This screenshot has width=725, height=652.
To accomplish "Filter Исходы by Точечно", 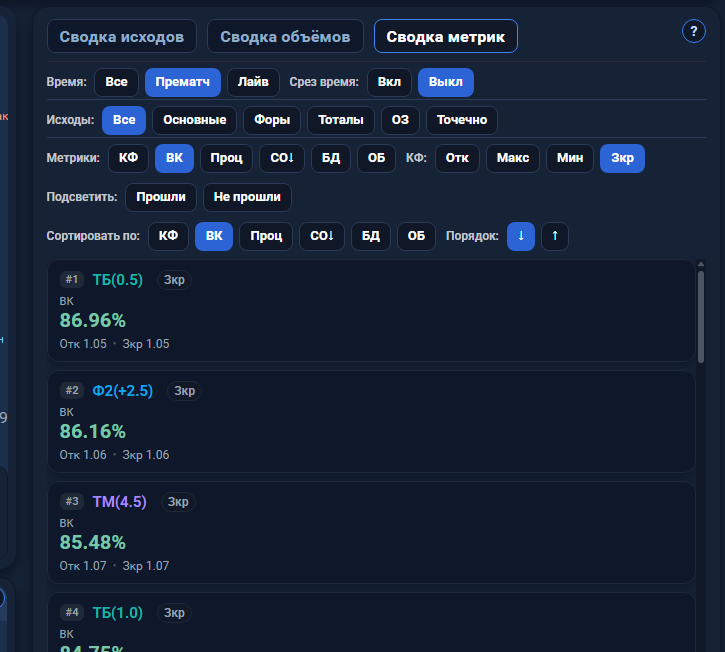I will pos(461,120).
